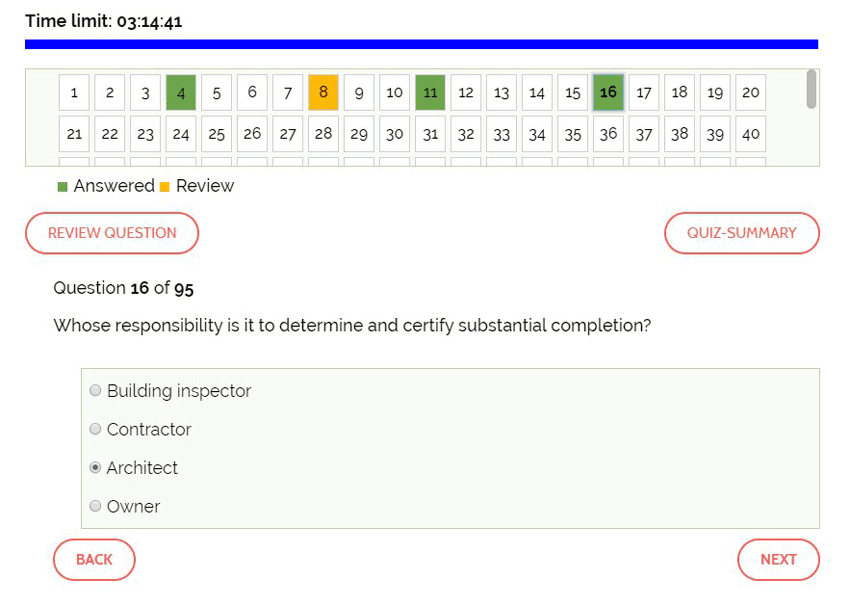The height and width of the screenshot is (605, 850).
Task: Select current question 16 box
Action: click(608, 93)
